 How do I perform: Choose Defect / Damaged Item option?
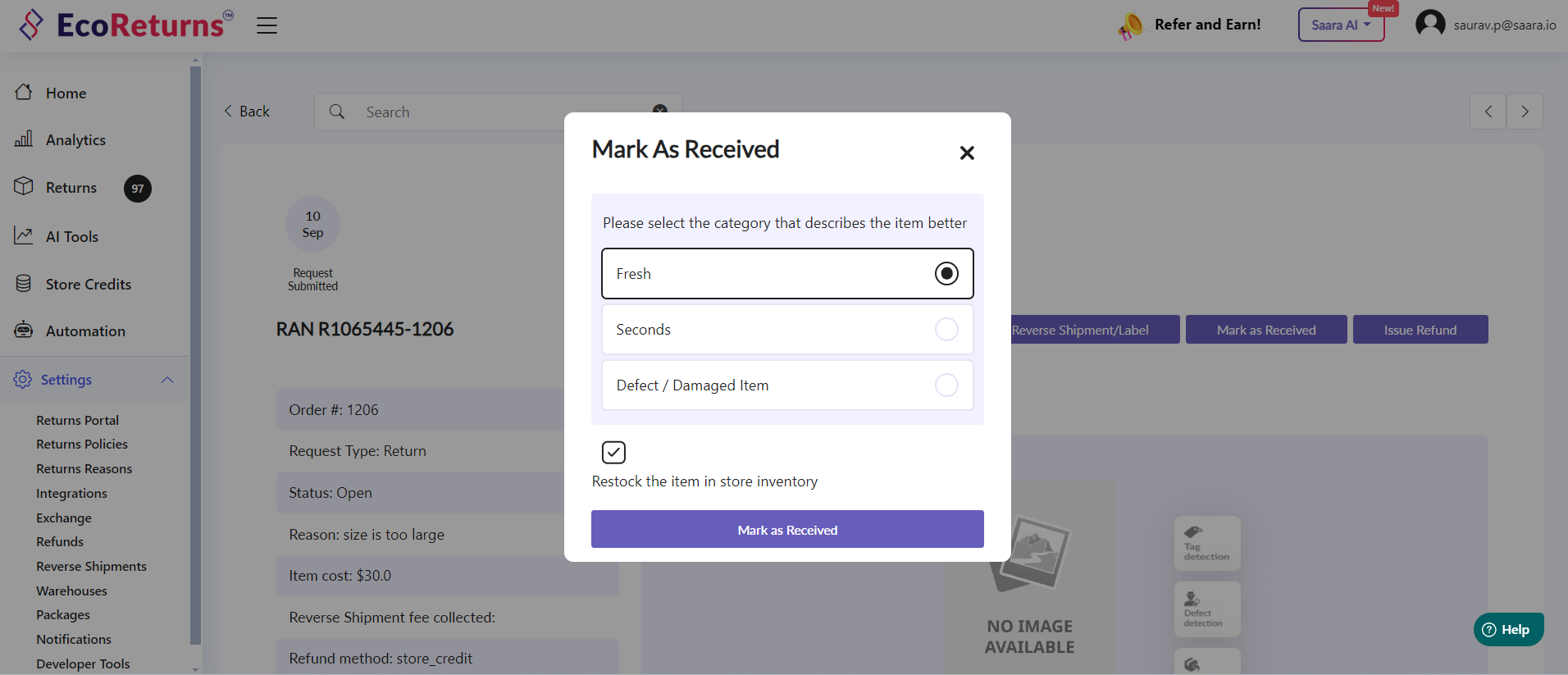(946, 385)
